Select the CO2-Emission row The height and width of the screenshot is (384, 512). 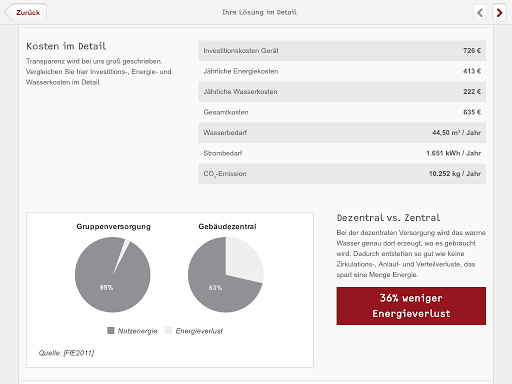pos(342,174)
